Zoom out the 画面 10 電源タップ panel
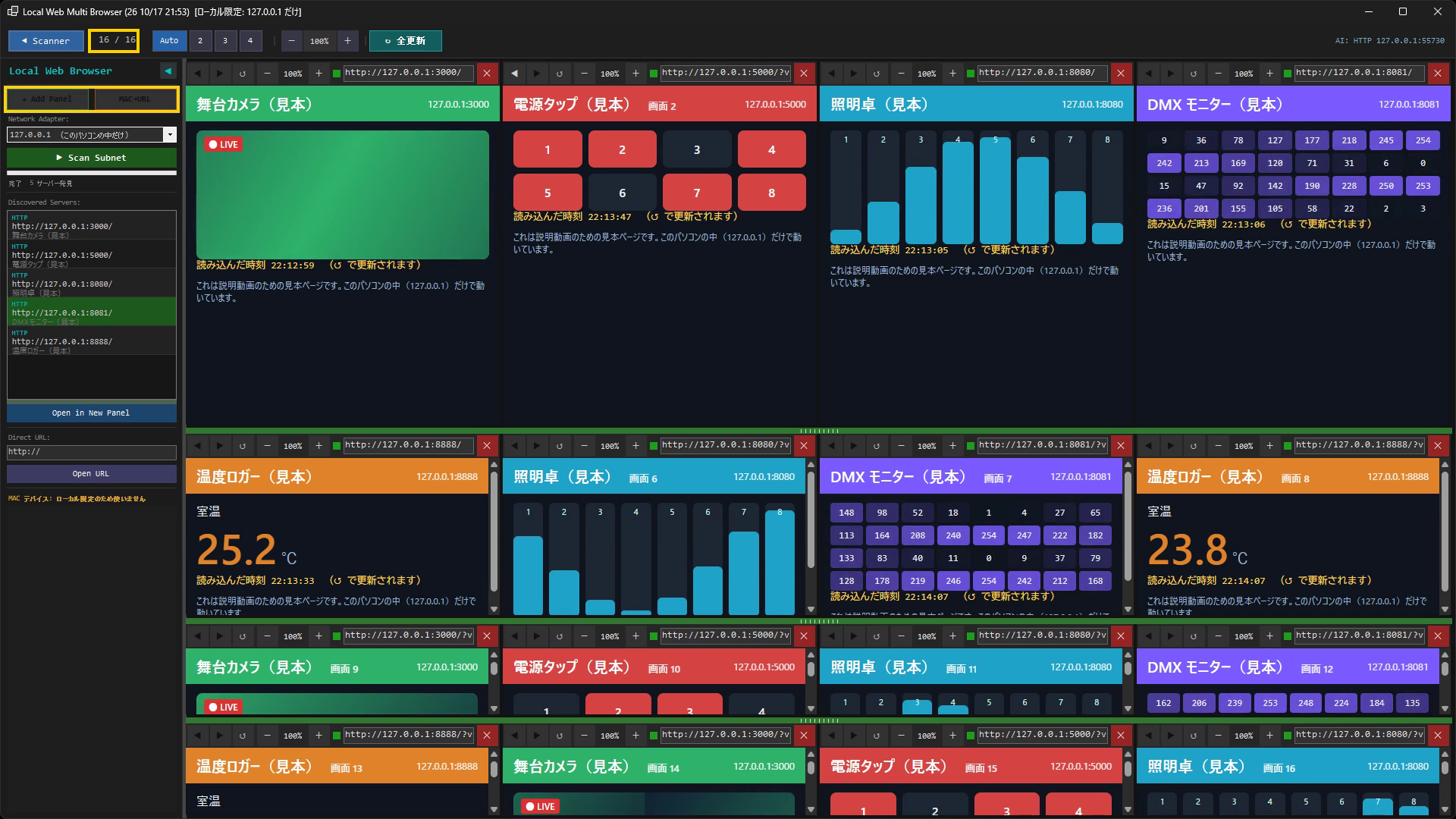This screenshot has height=819, width=1456. [584, 636]
